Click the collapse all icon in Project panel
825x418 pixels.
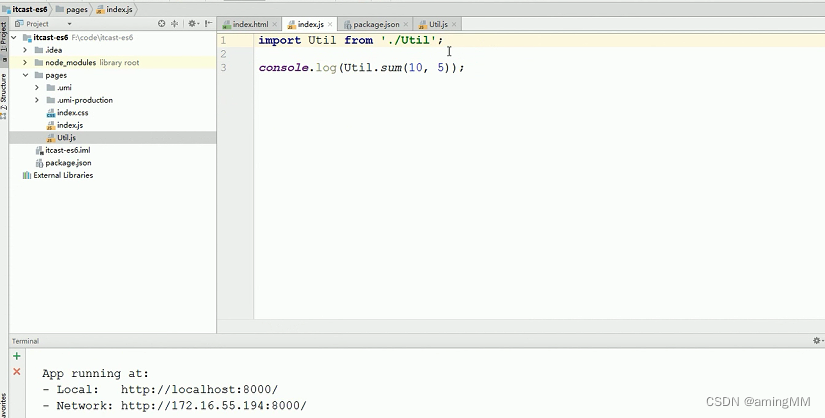[x=175, y=24]
